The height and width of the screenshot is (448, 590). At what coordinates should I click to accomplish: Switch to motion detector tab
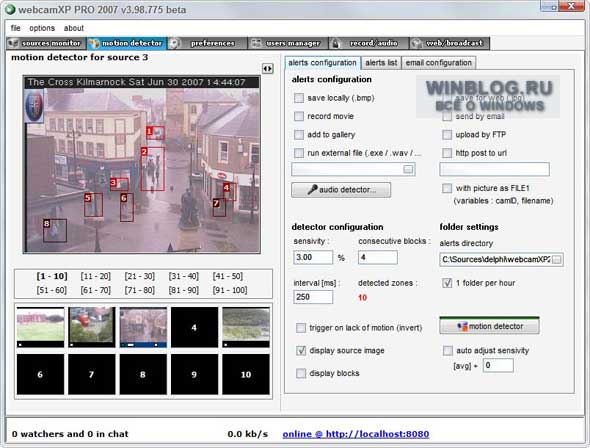(127, 43)
